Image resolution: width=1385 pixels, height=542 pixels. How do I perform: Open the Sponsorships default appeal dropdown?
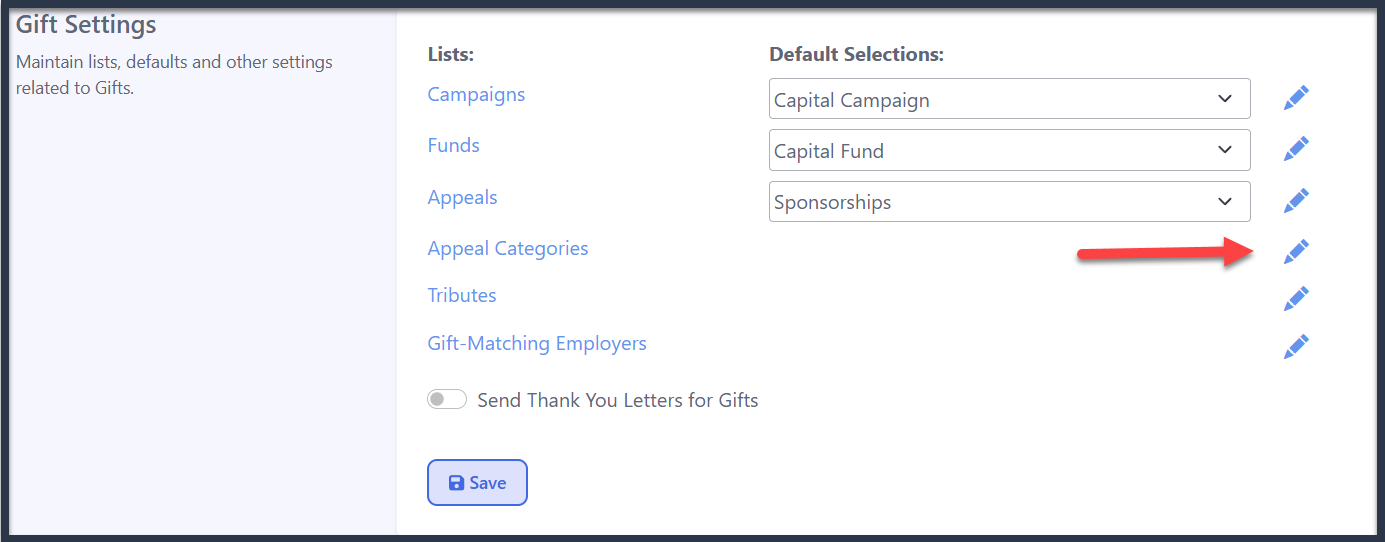(x=1010, y=201)
